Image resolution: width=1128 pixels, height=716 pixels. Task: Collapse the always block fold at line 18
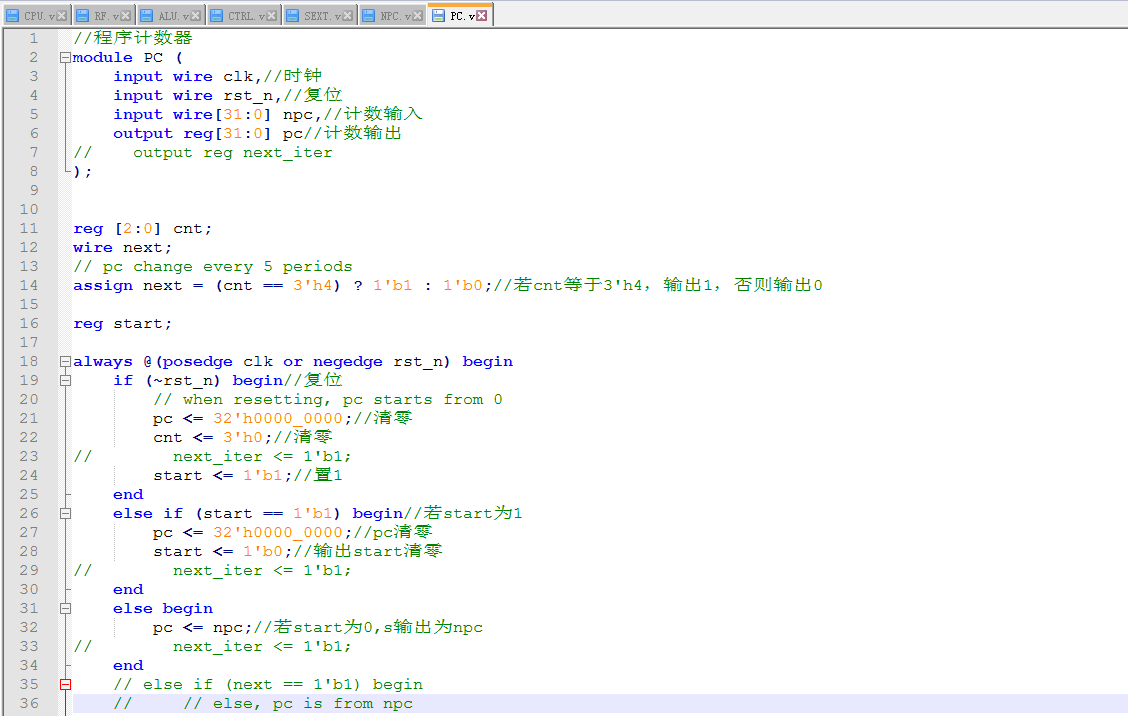(65, 361)
